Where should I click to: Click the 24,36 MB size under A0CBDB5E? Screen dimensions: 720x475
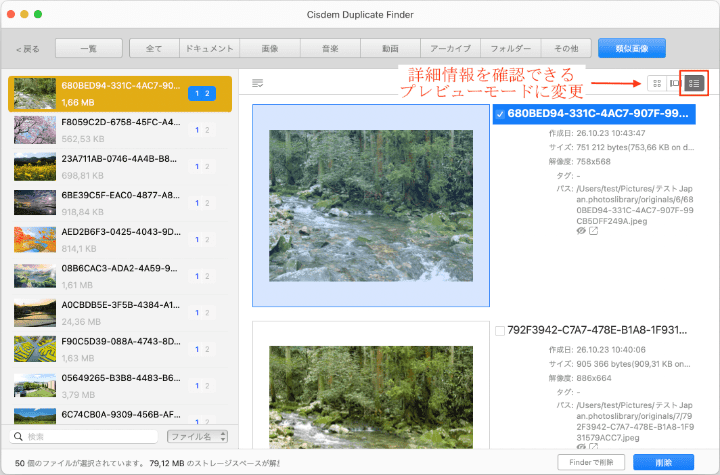pyautogui.click(x=81, y=322)
